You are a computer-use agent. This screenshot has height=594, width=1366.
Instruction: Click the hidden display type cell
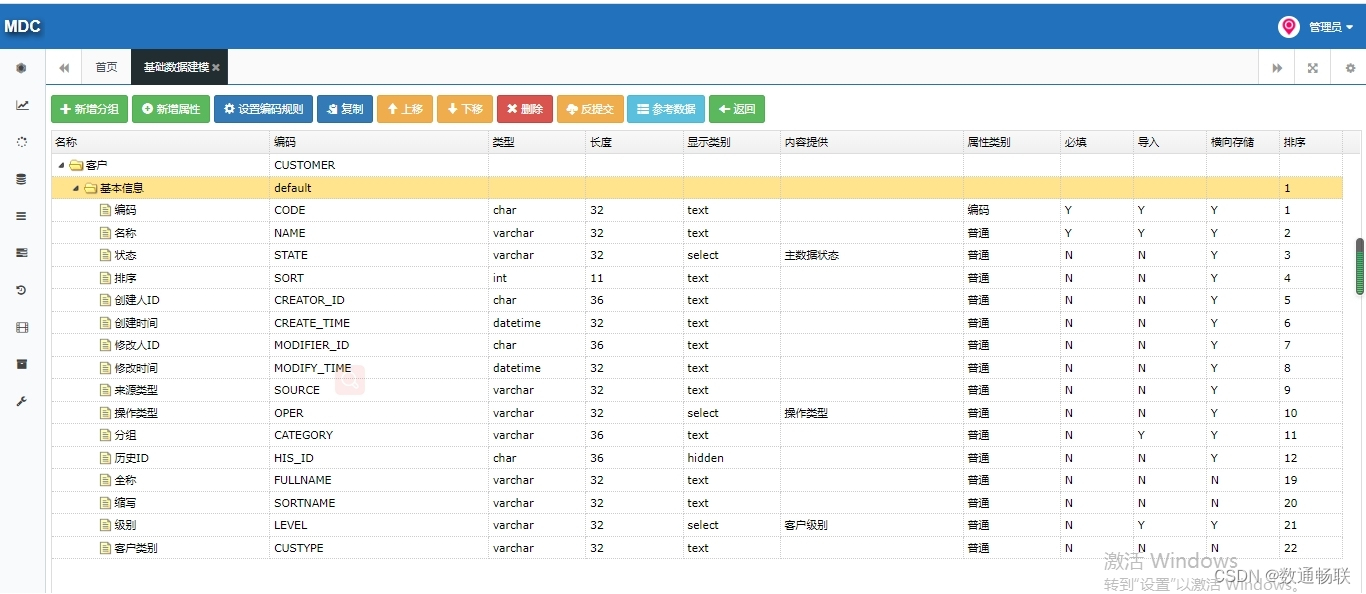click(x=732, y=458)
